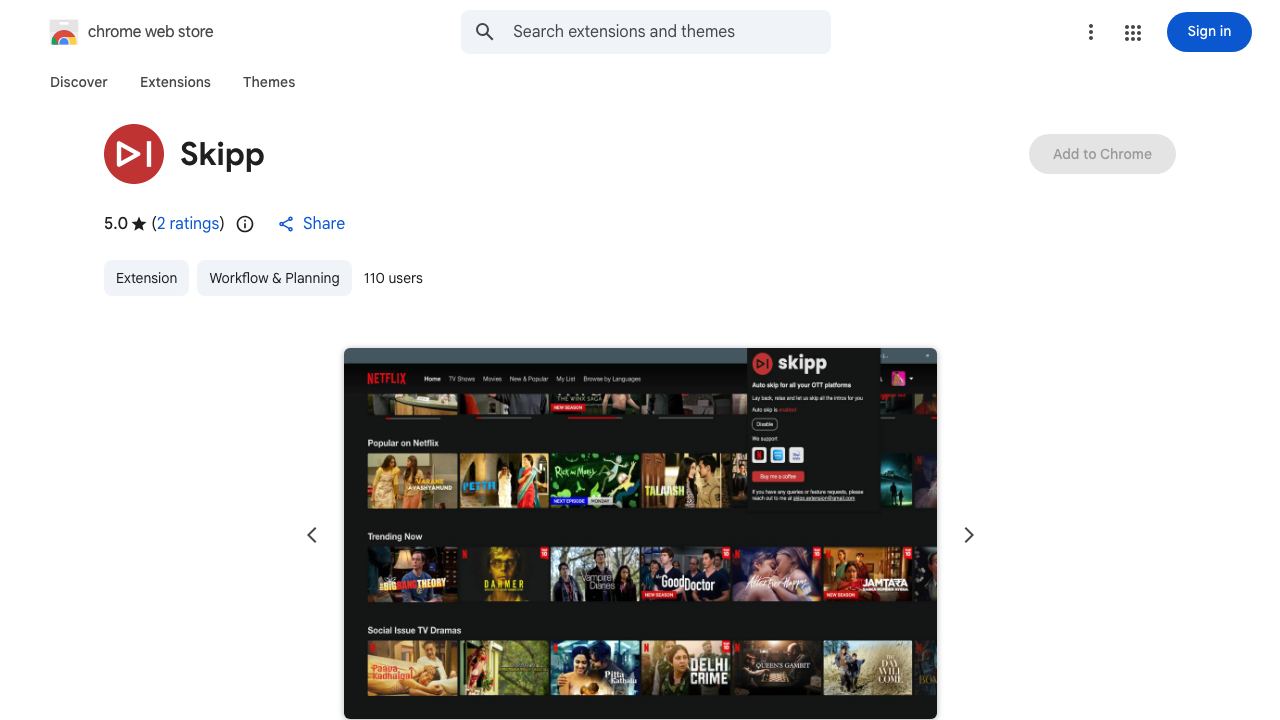The width and height of the screenshot is (1280, 720).
Task: Open the 2 ratings link
Action: click(x=188, y=224)
